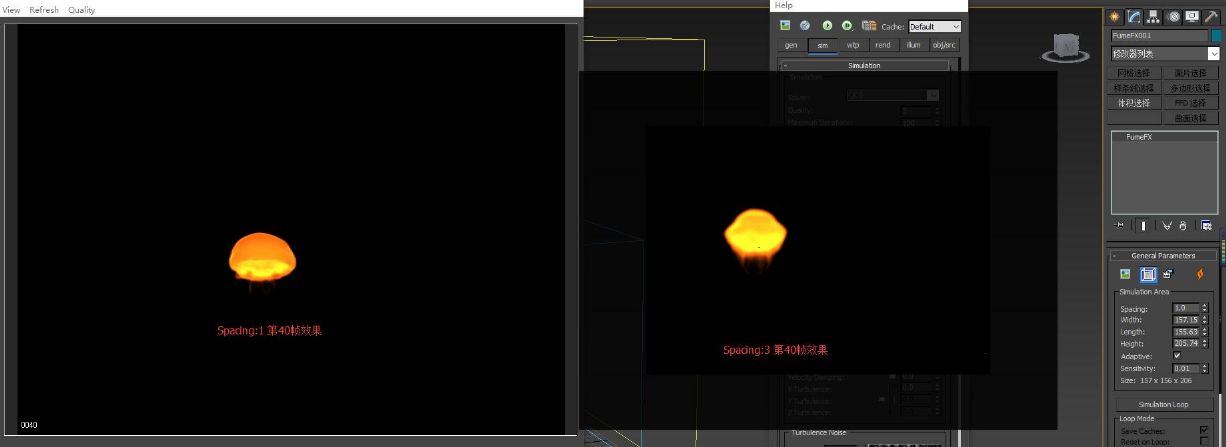Switch to the obj/src tab

[x=944, y=45]
